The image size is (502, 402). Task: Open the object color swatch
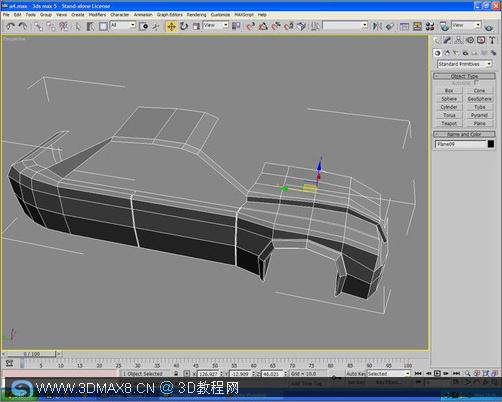tap(491, 144)
